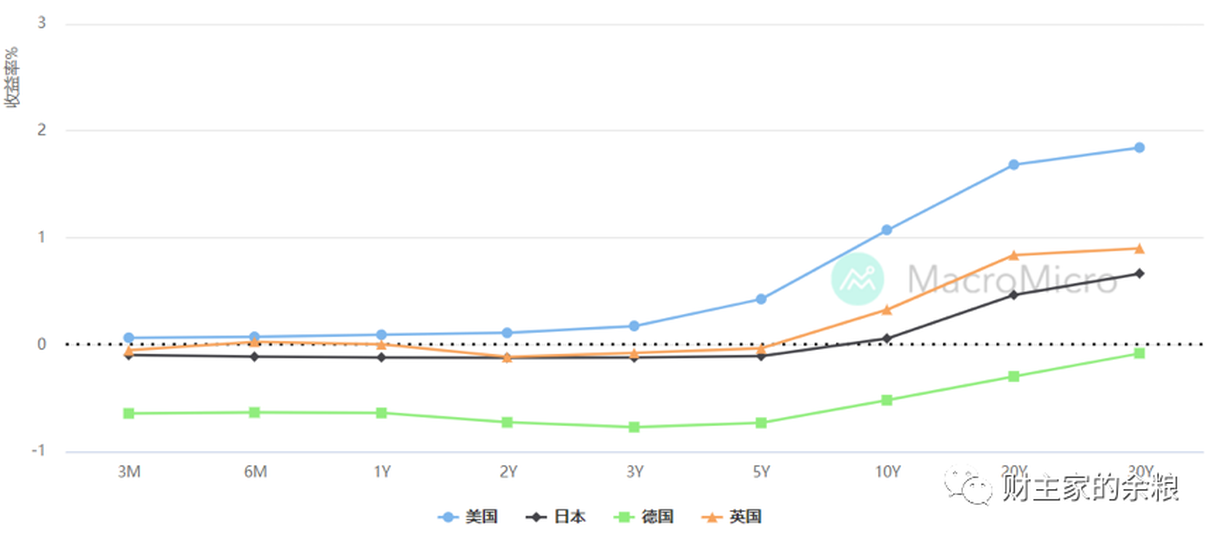
Task: Click the black diamond legend marker
Action: pyautogui.click(x=536, y=517)
